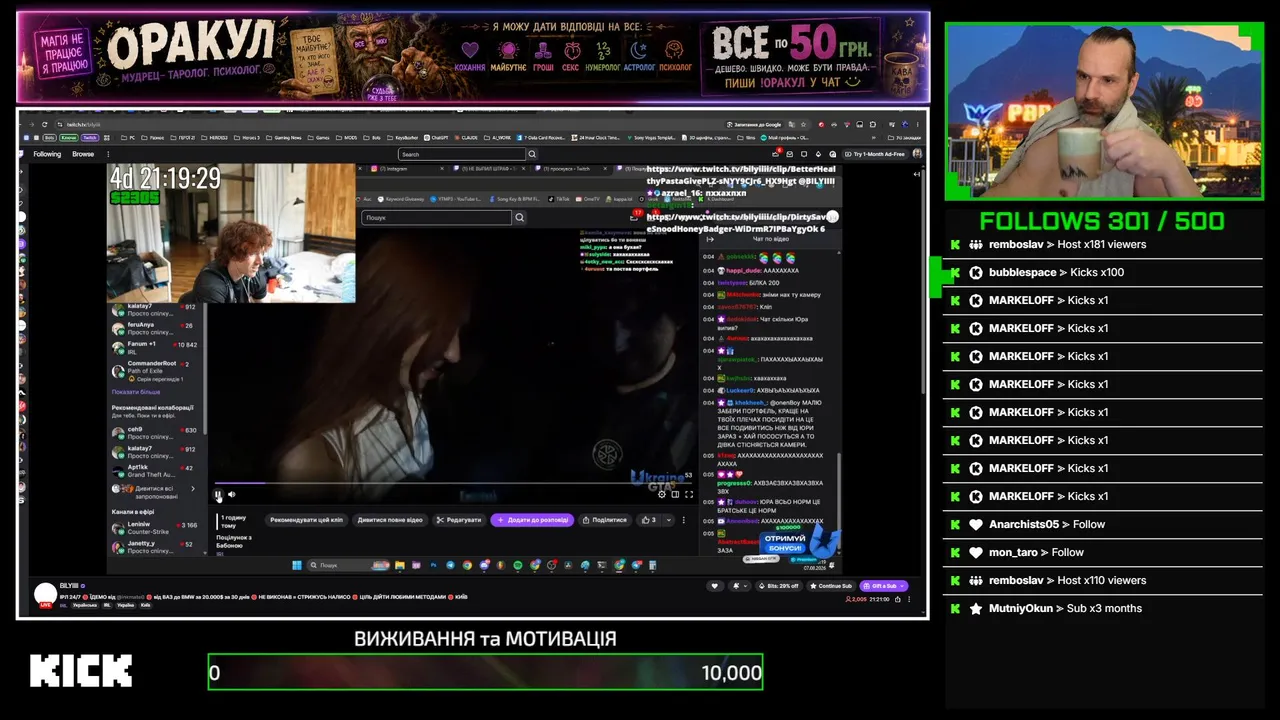This screenshot has width=1280, height=720.
Task: Open Twitch nav more-options dots
Action: 110,154
